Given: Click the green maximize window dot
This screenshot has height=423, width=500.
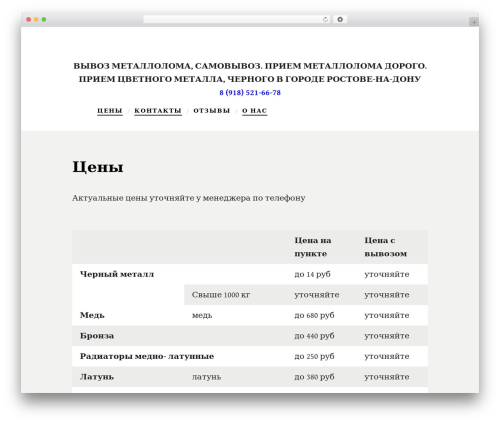Looking at the screenshot, I should click(44, 20).
